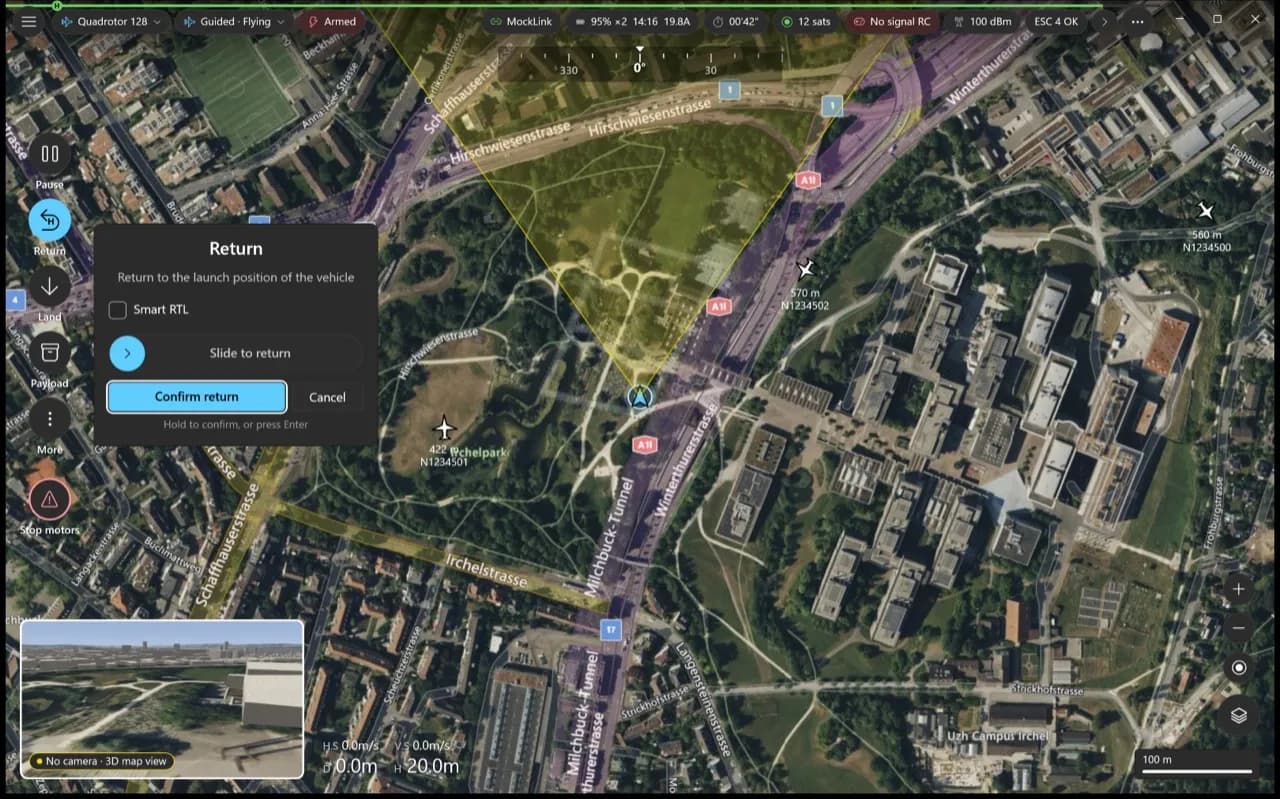Select aircraft N1234502 on the map
Image resolution: width=1280 pixels, height=799 pixels.
click(805, 268)
